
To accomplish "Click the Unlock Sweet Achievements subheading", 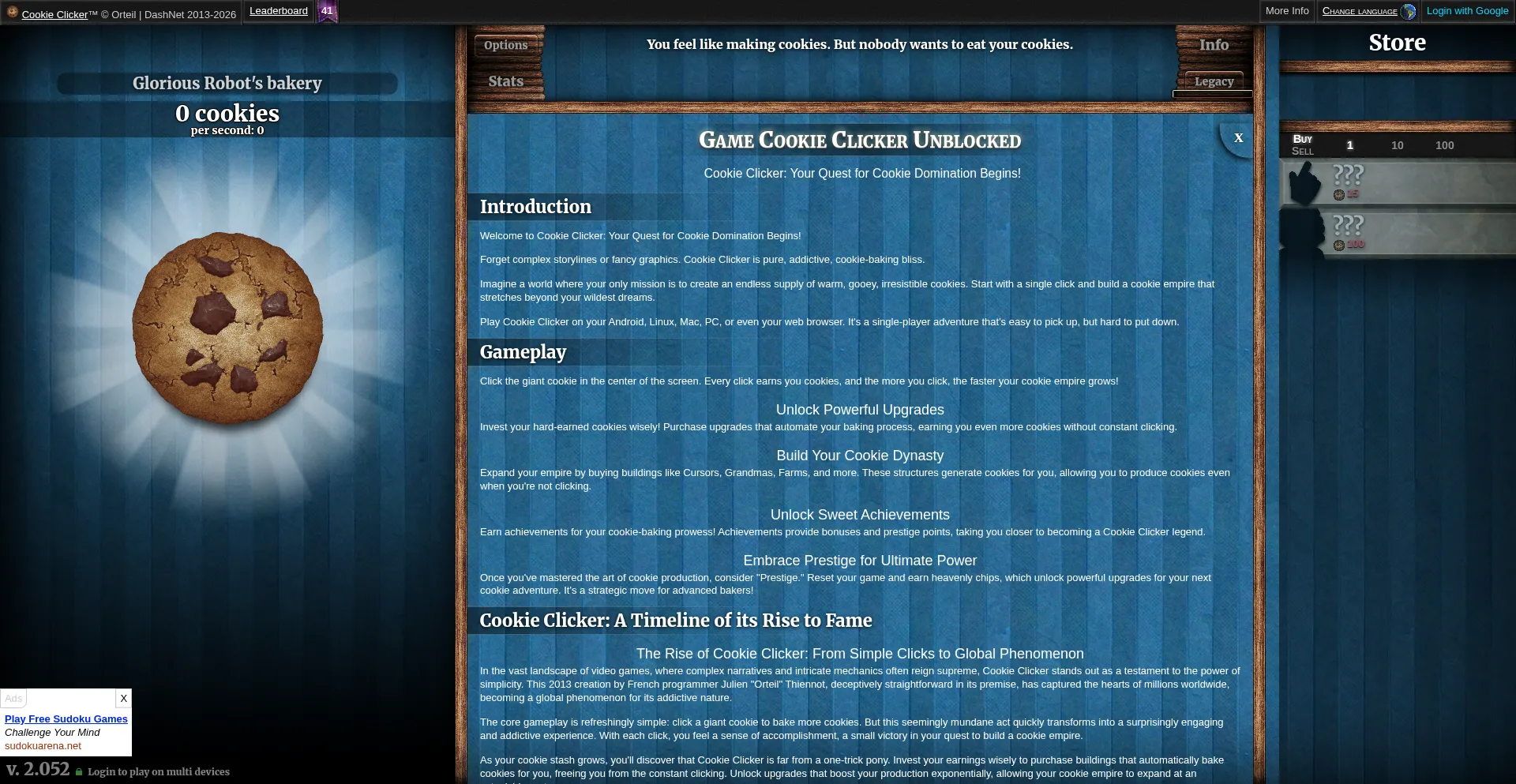I will [860, 515].
